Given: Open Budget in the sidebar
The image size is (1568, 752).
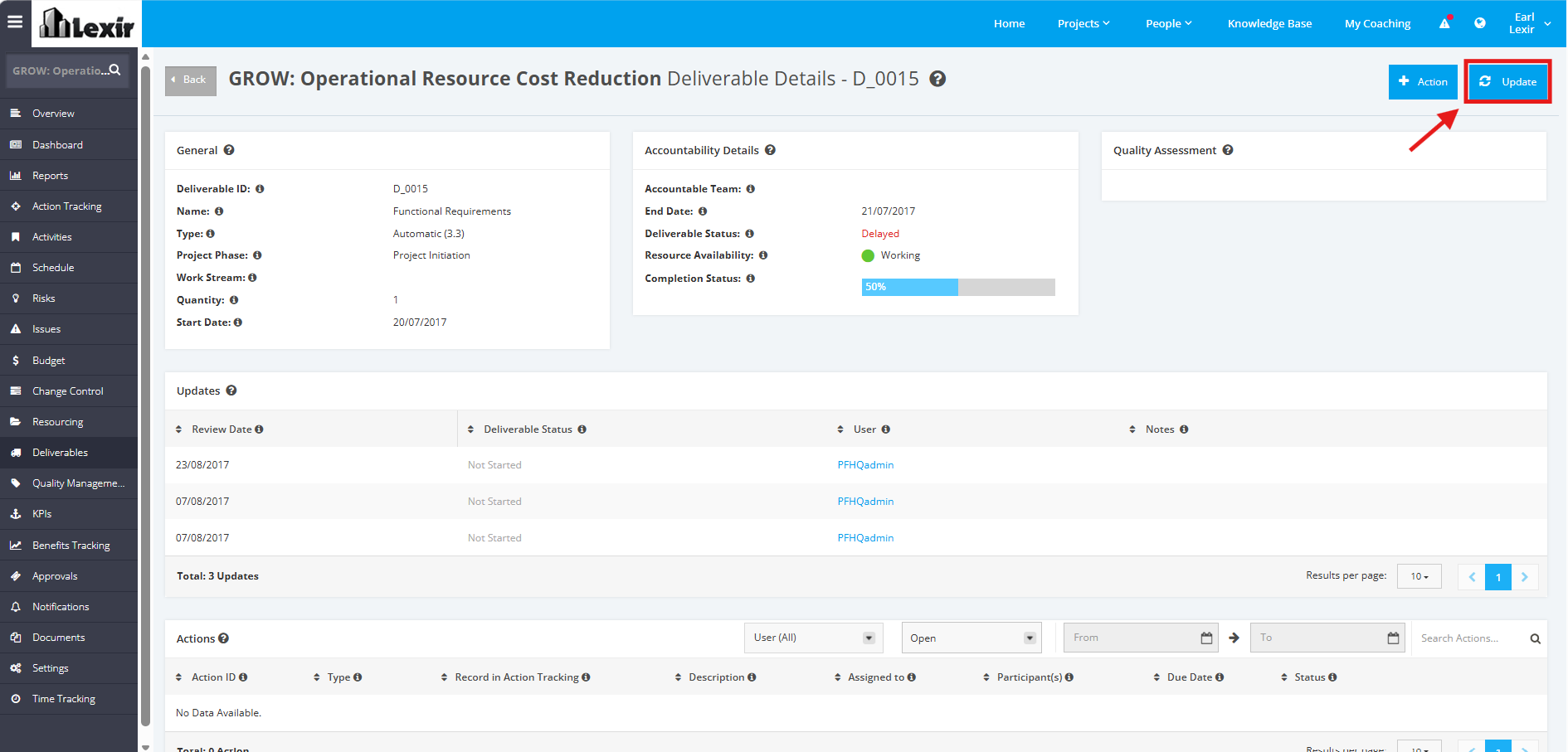Looking at the screenshot, I should [69, 361].
